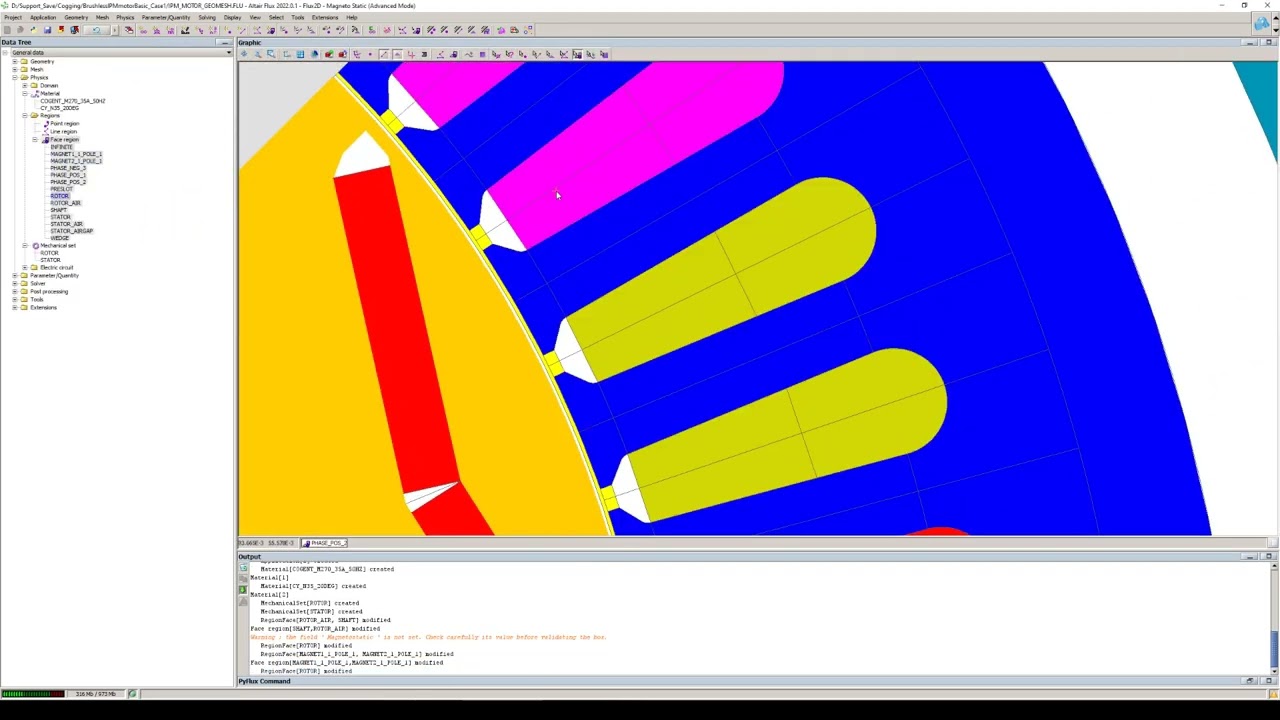The width and height of the screenshot is (1280, 720).
Task: Select INFINITE face region
Action: pos(61,147)
